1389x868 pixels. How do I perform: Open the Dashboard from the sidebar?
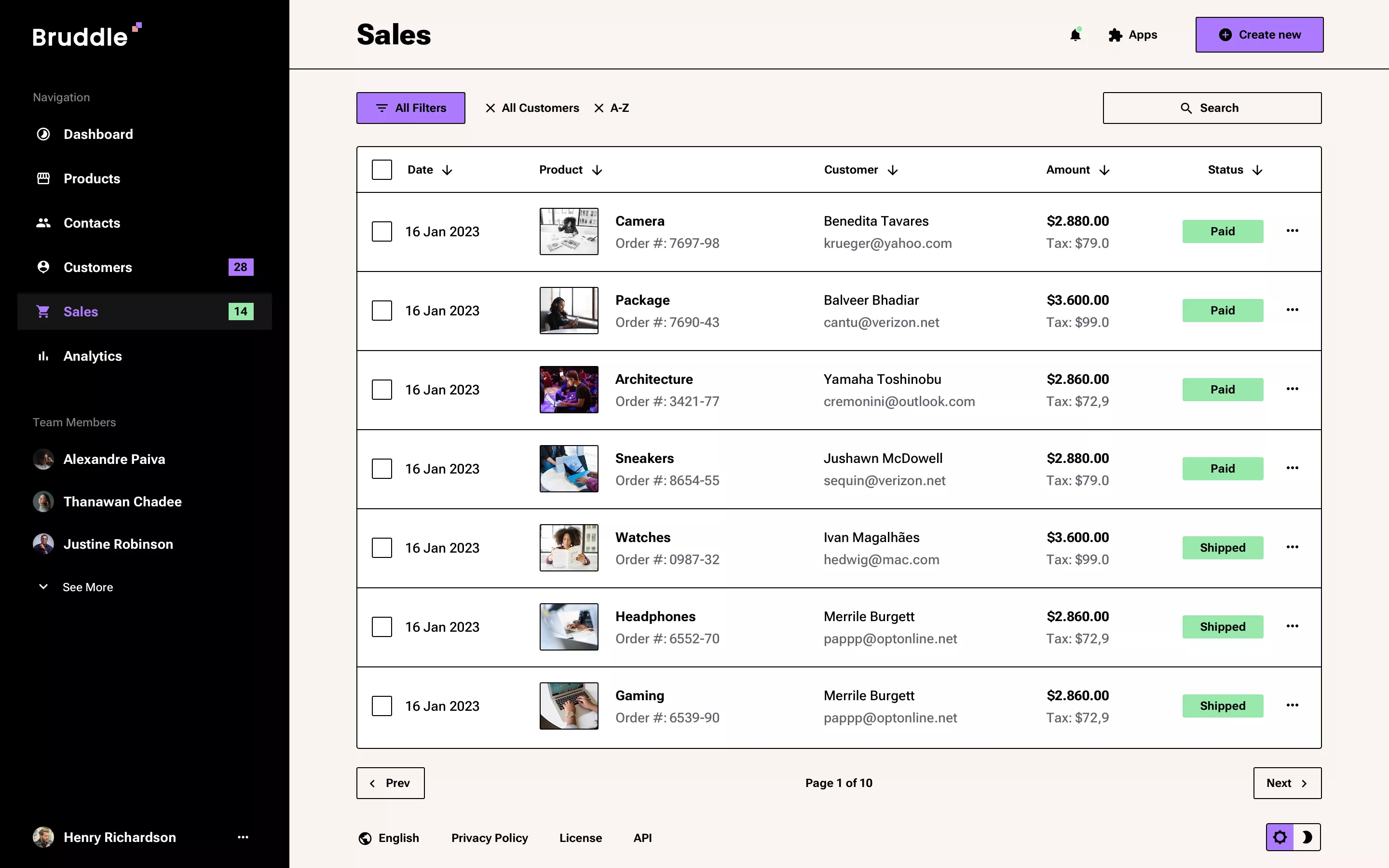coord(43,134)
